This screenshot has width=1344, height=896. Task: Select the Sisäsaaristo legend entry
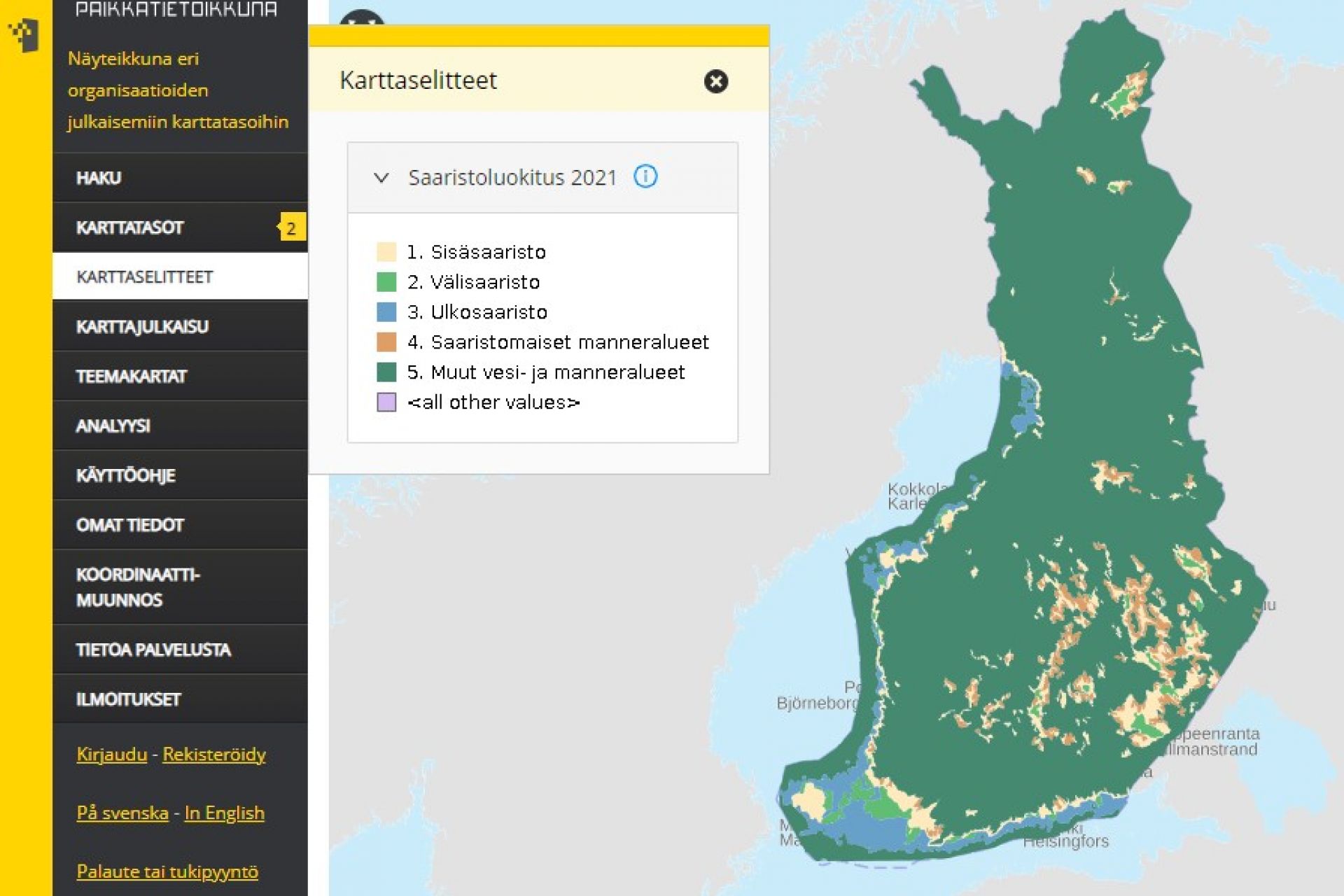point(477,252)
